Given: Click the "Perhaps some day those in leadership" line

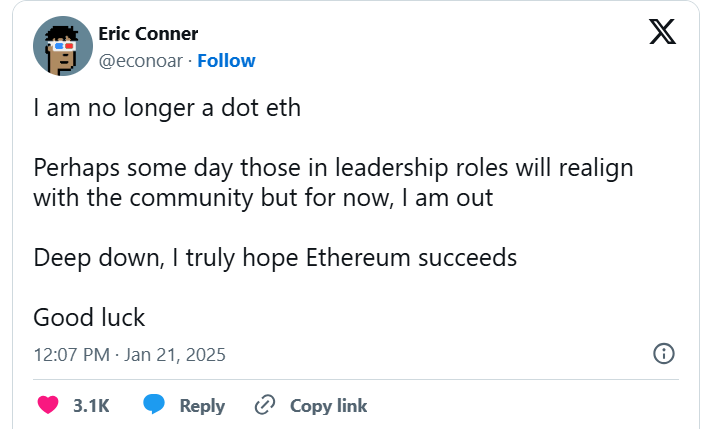Looking at the screenshot, I should [x=333, y=167].
